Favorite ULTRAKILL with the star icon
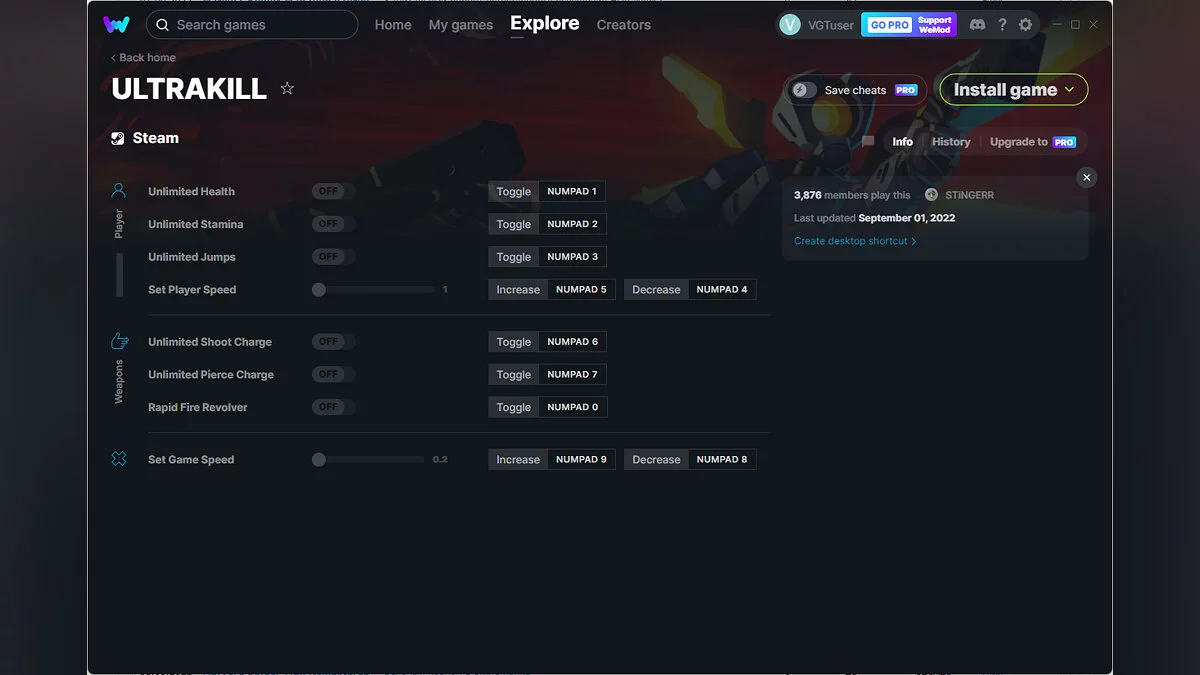This screenshot has width=1200, height=675. tap(287, 89)
